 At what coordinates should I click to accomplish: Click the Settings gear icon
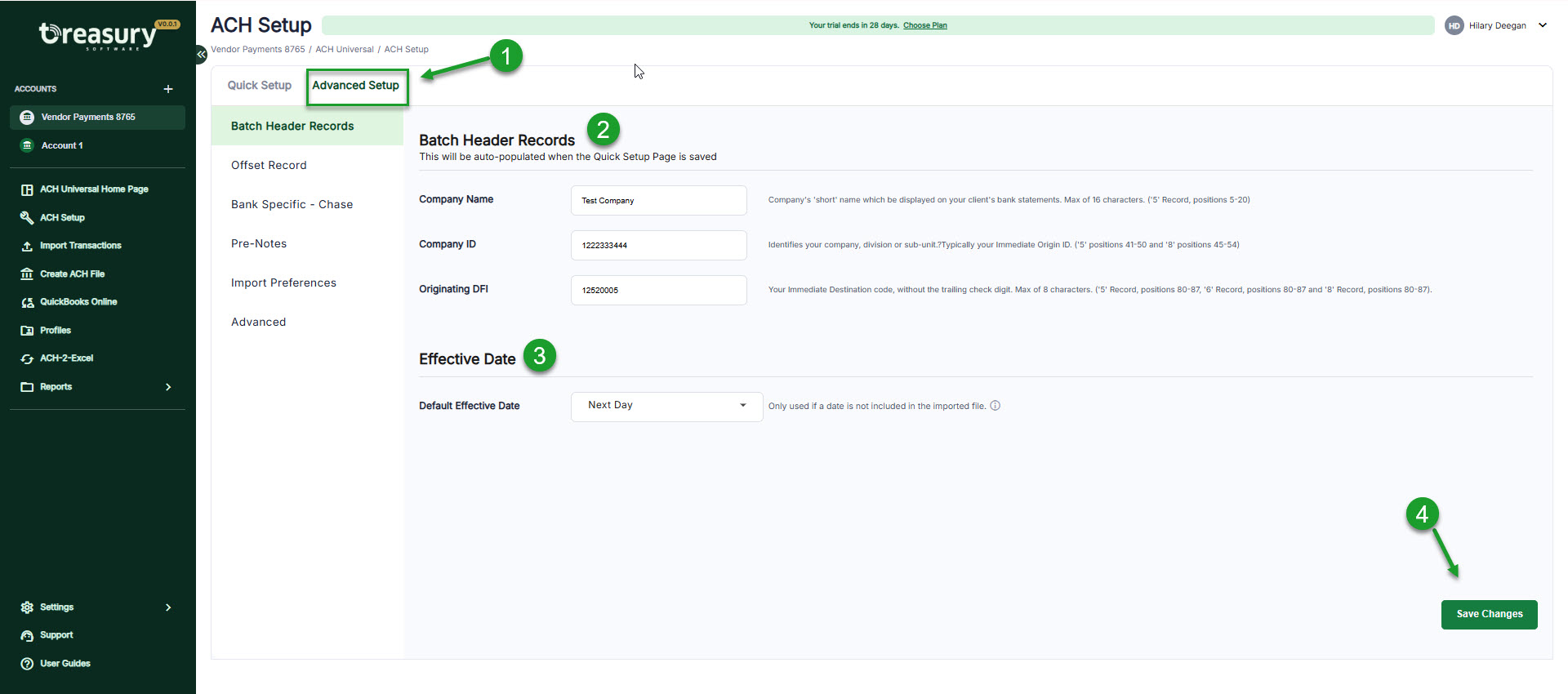pos(27,607)
